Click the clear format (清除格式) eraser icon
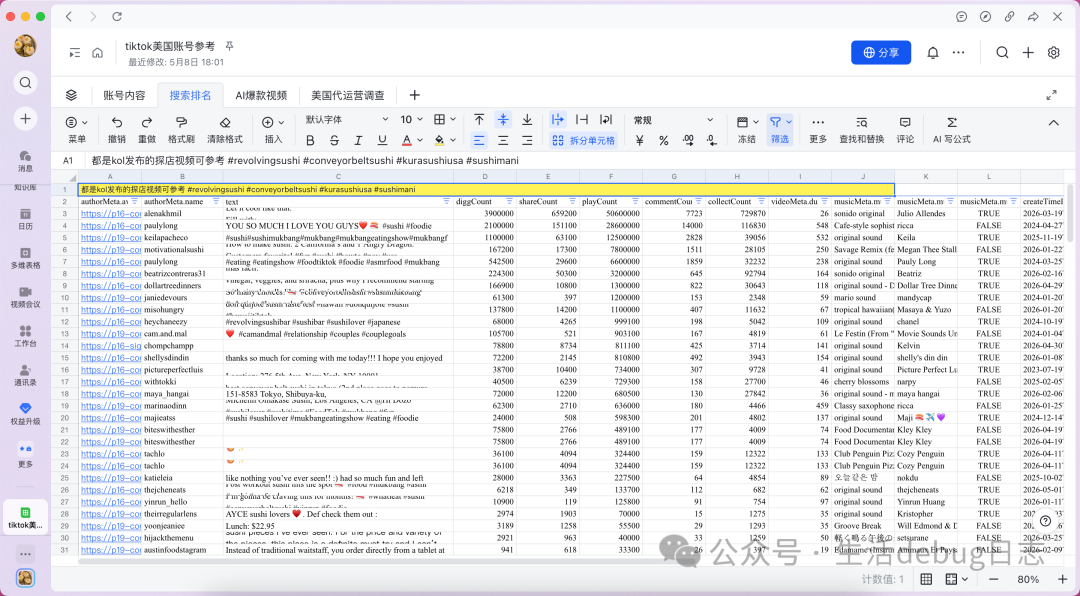This screenshot has width=1080, height=596. (225, 123)
